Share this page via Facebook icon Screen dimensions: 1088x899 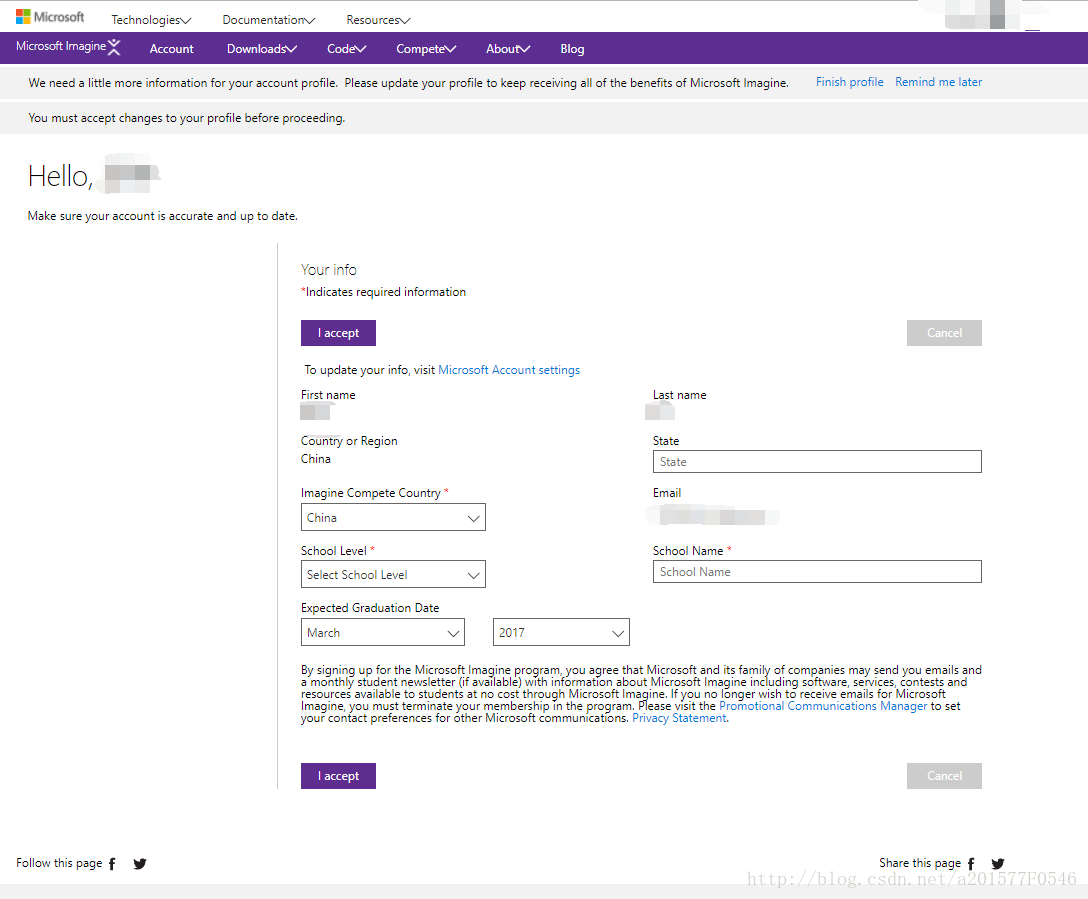(971, 864)
